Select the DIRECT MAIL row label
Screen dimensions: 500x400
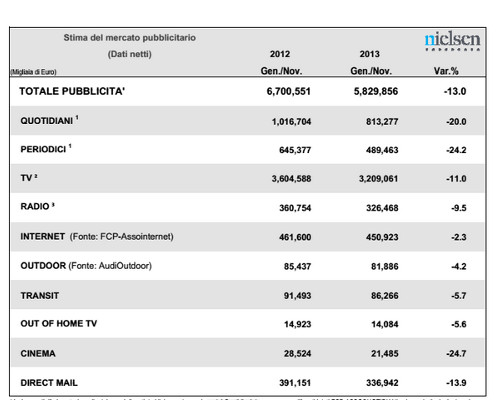pyautogui.click(x=49, y=383)
